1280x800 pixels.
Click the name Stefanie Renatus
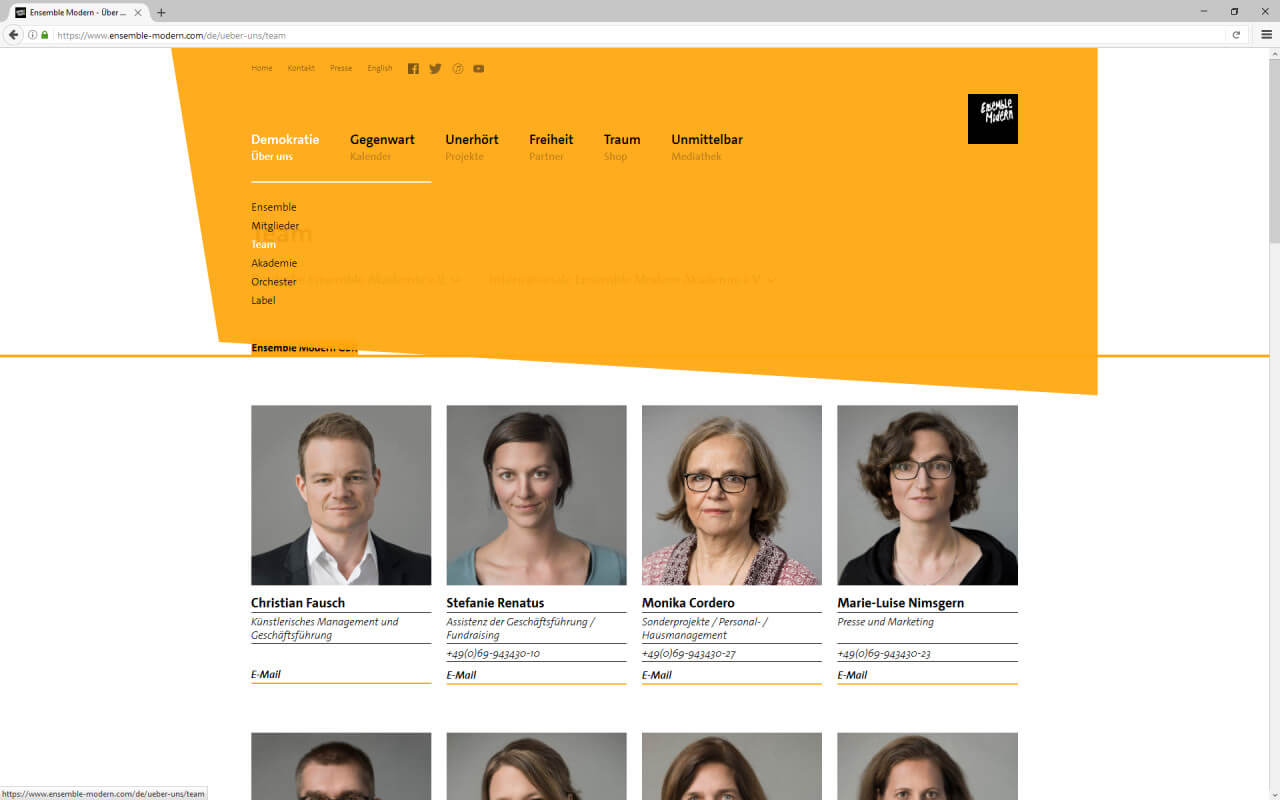[495, 603]
